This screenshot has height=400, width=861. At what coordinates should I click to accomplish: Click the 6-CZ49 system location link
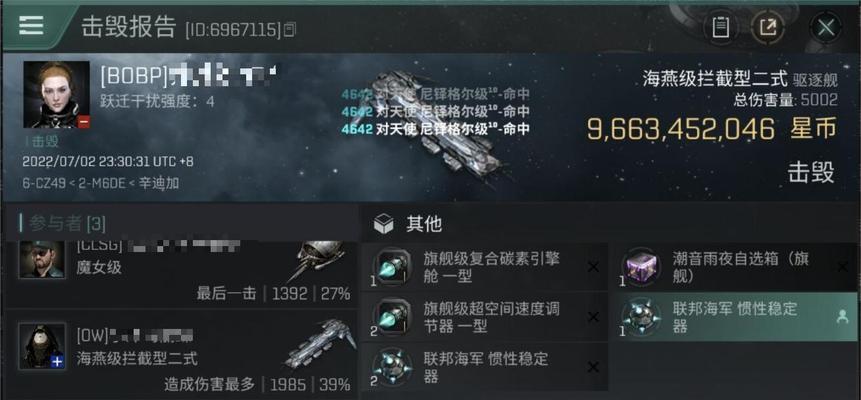[x=40, y=183]
